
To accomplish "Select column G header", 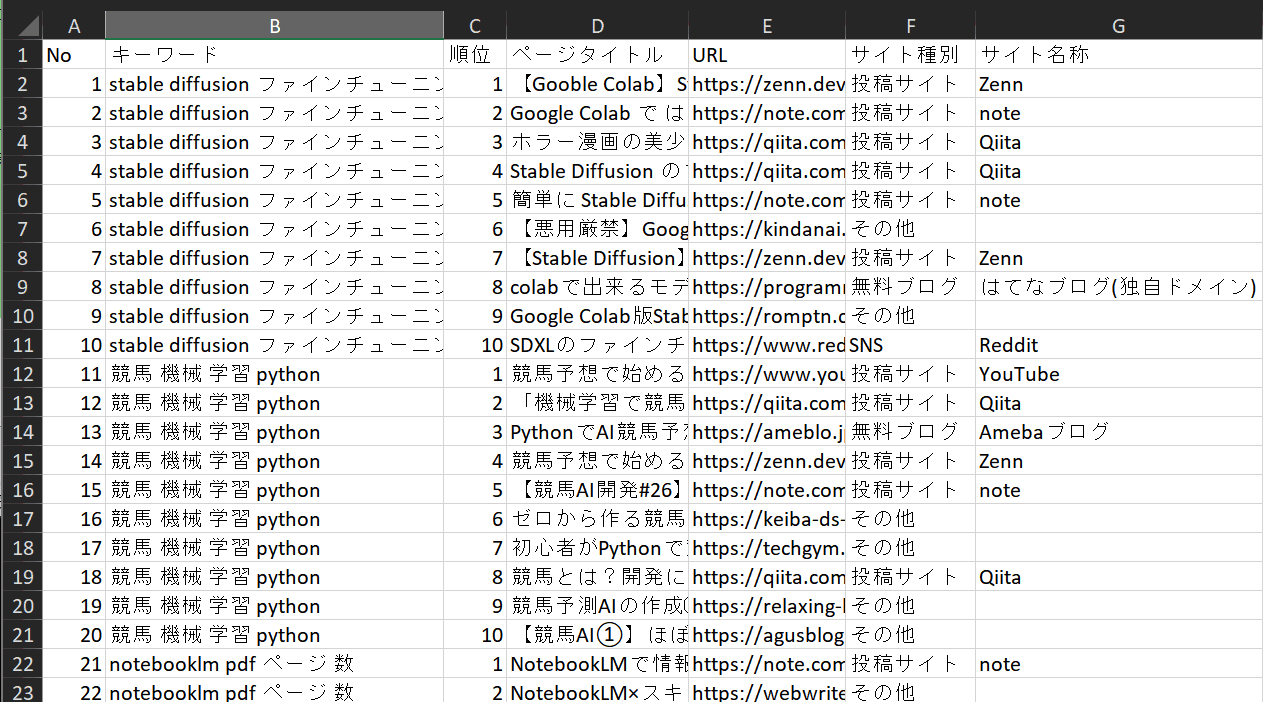I will tap(1119, 26).
